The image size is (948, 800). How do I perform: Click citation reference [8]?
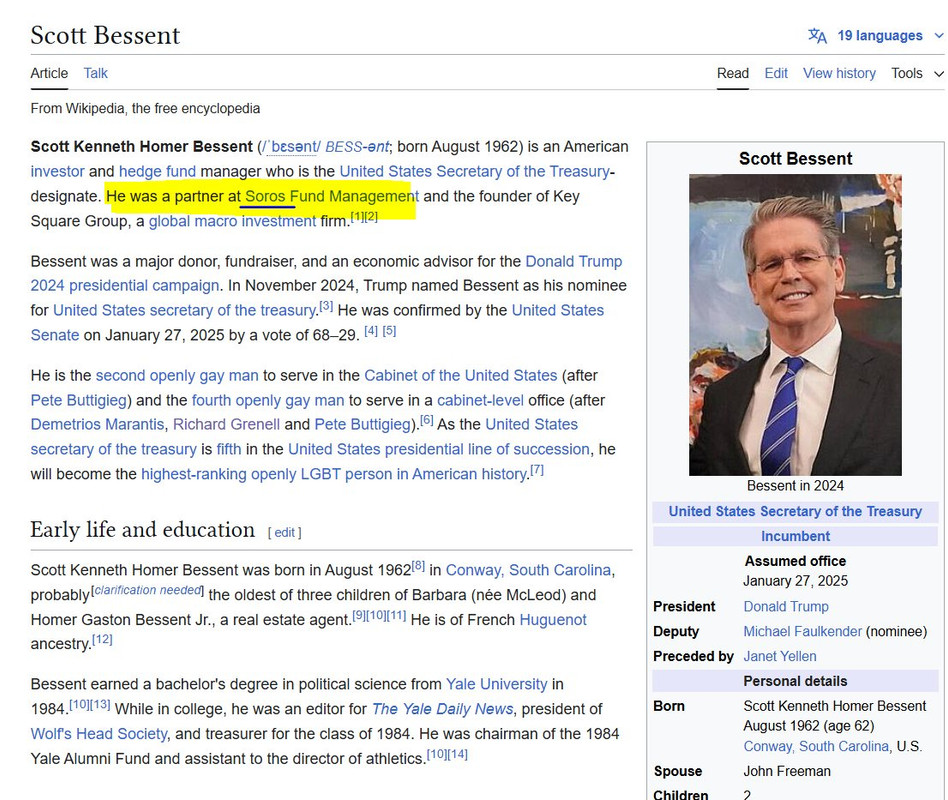[418, 566]
